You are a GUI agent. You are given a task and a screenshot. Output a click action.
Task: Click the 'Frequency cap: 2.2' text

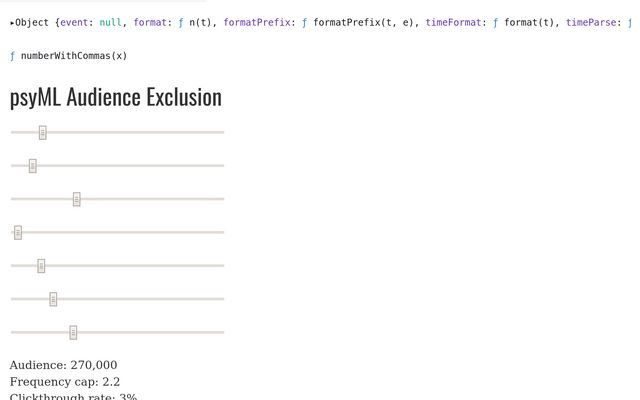click(65, 382)
